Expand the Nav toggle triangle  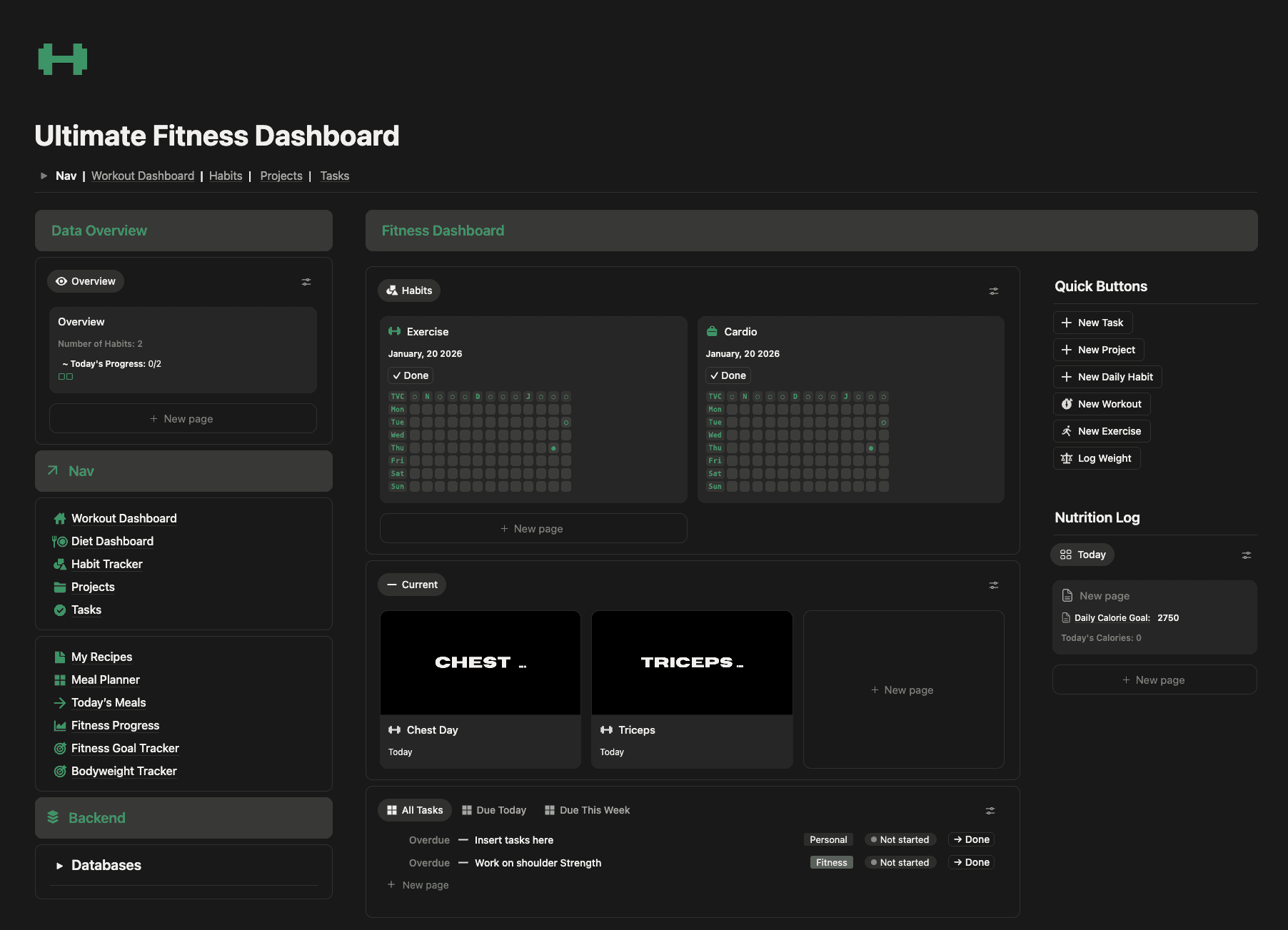(44, 176)
